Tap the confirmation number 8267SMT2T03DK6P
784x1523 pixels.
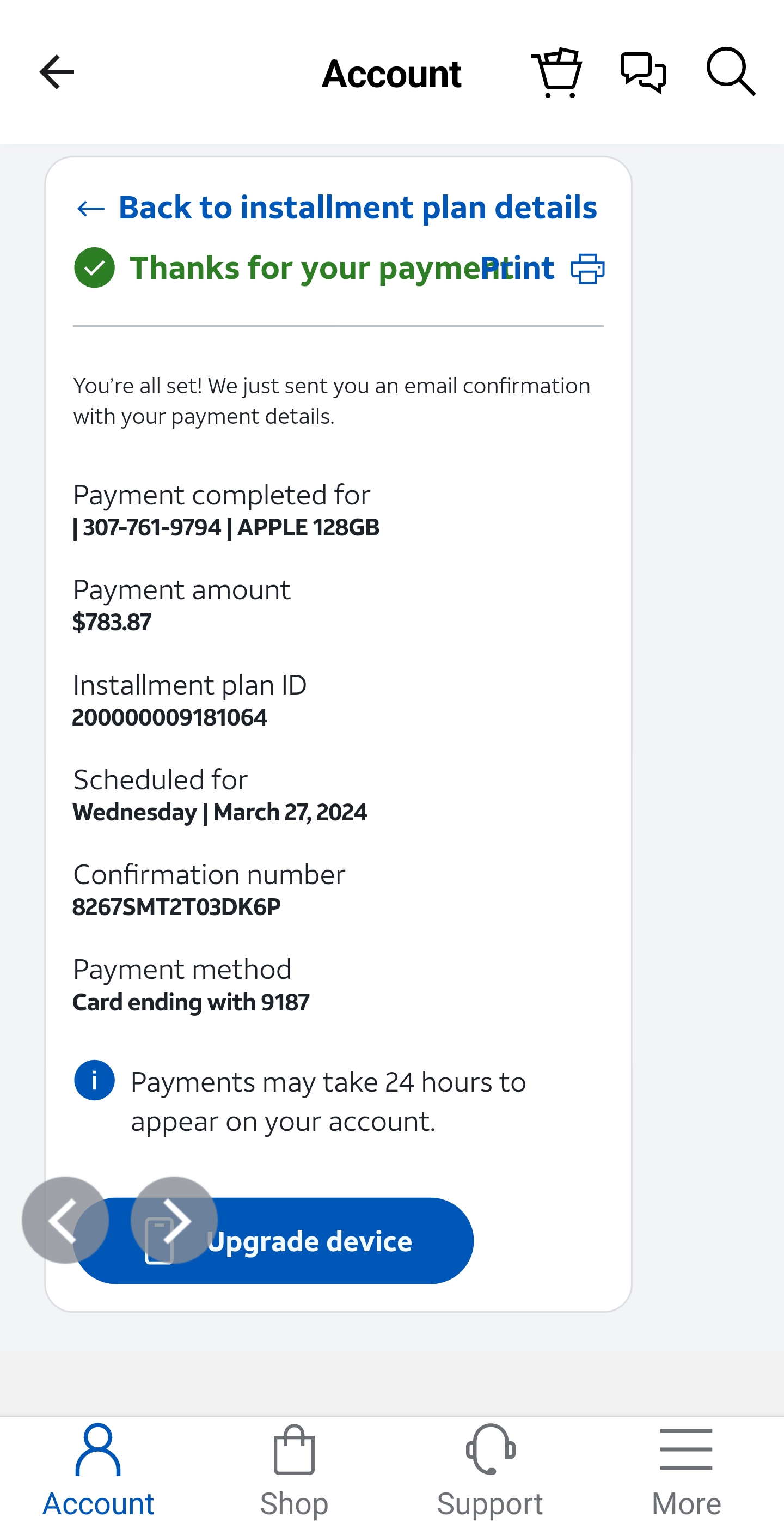click(x=176, y=907)
